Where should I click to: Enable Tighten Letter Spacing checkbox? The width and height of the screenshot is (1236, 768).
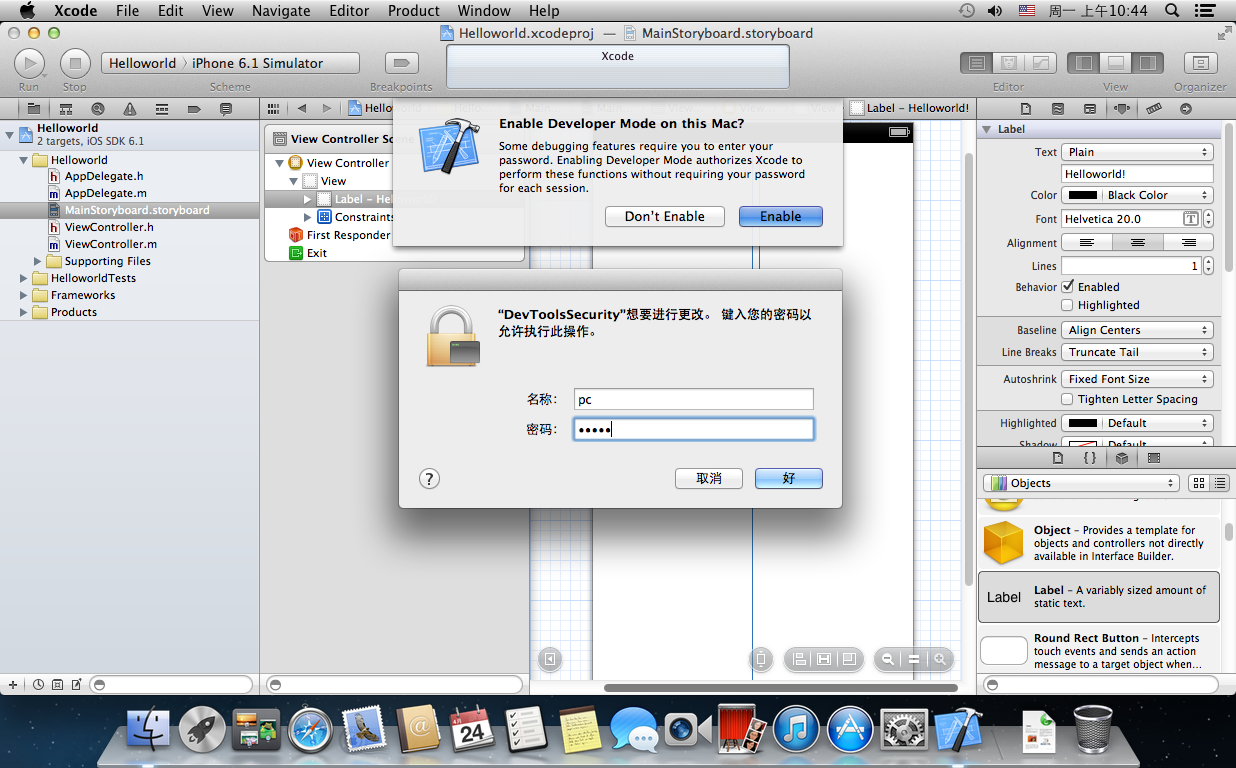tap(1068, 399)
